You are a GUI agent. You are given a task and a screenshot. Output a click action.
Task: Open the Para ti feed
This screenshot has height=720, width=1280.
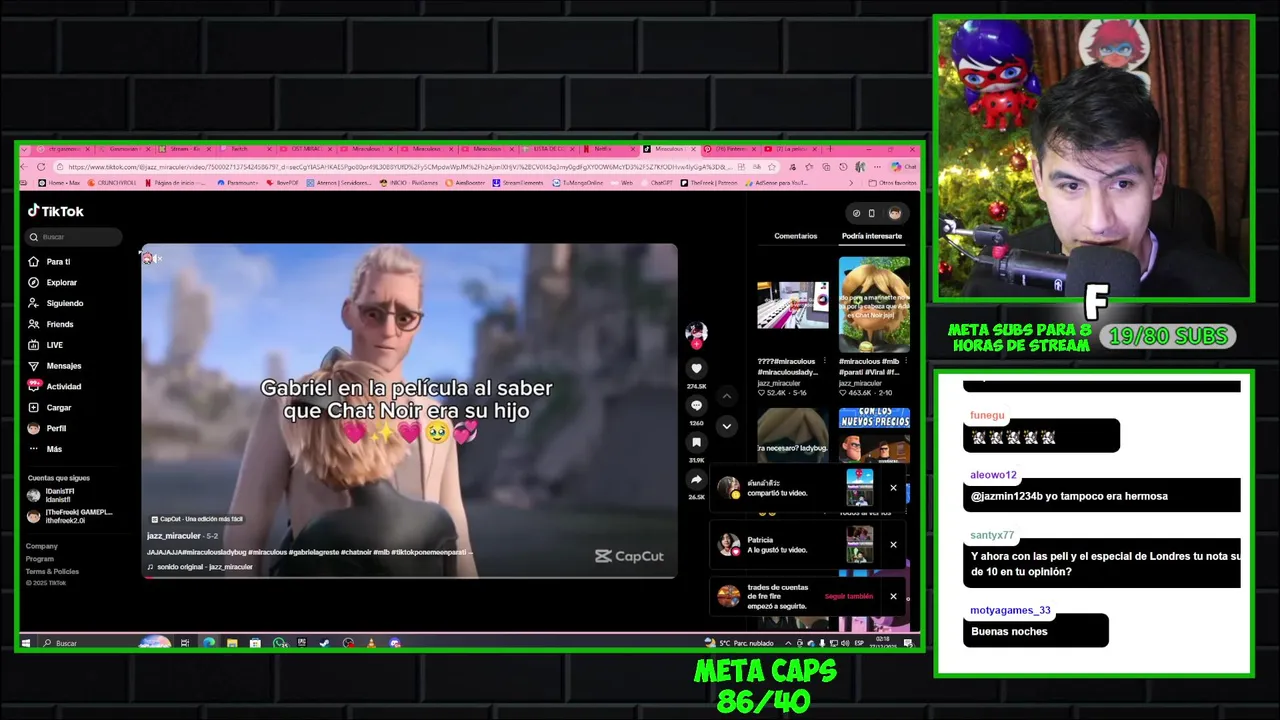[49, 262]
